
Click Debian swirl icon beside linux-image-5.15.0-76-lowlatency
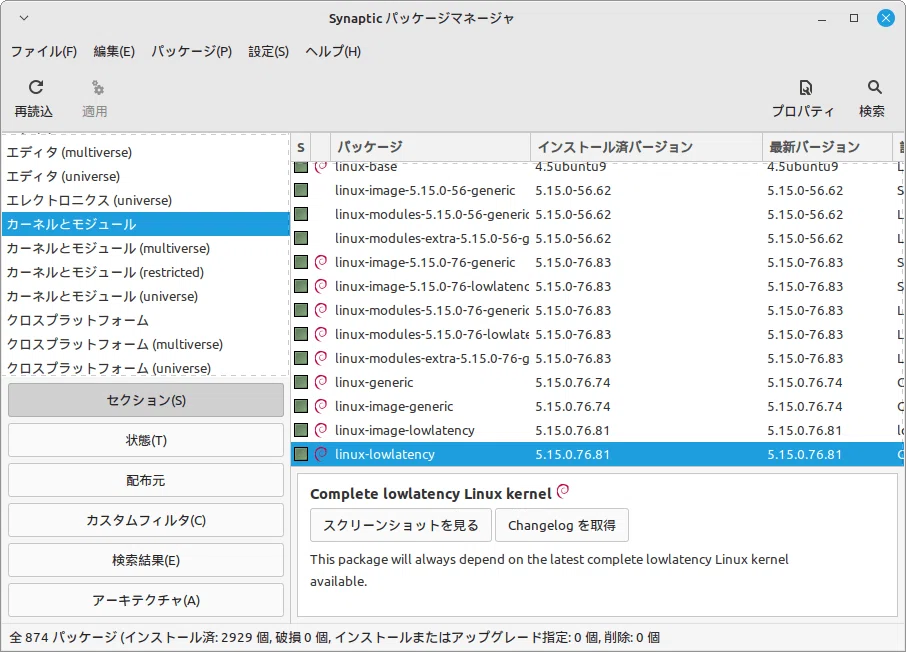pos(321,286)
